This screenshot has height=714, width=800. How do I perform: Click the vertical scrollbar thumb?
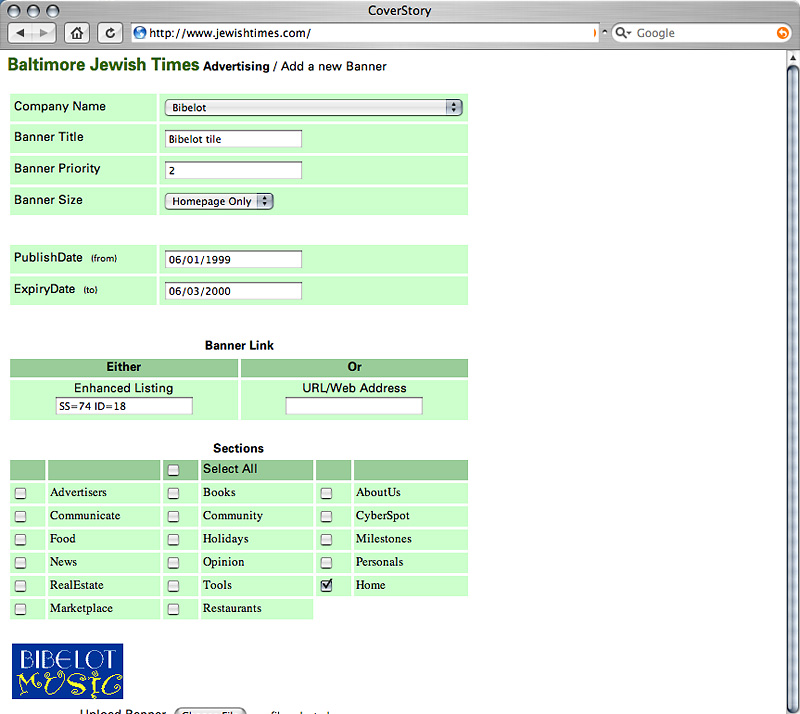[793, 388]
